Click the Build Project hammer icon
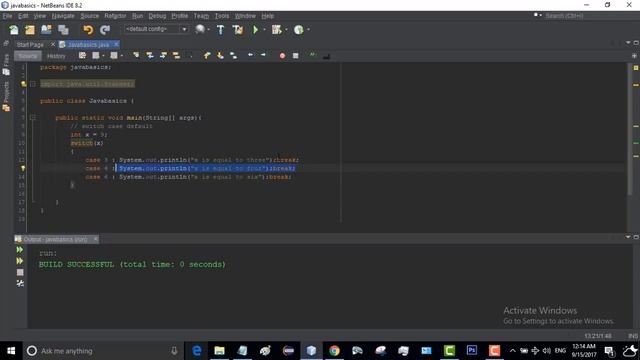The height and width of the screenshot is (360, 640). 220,30
